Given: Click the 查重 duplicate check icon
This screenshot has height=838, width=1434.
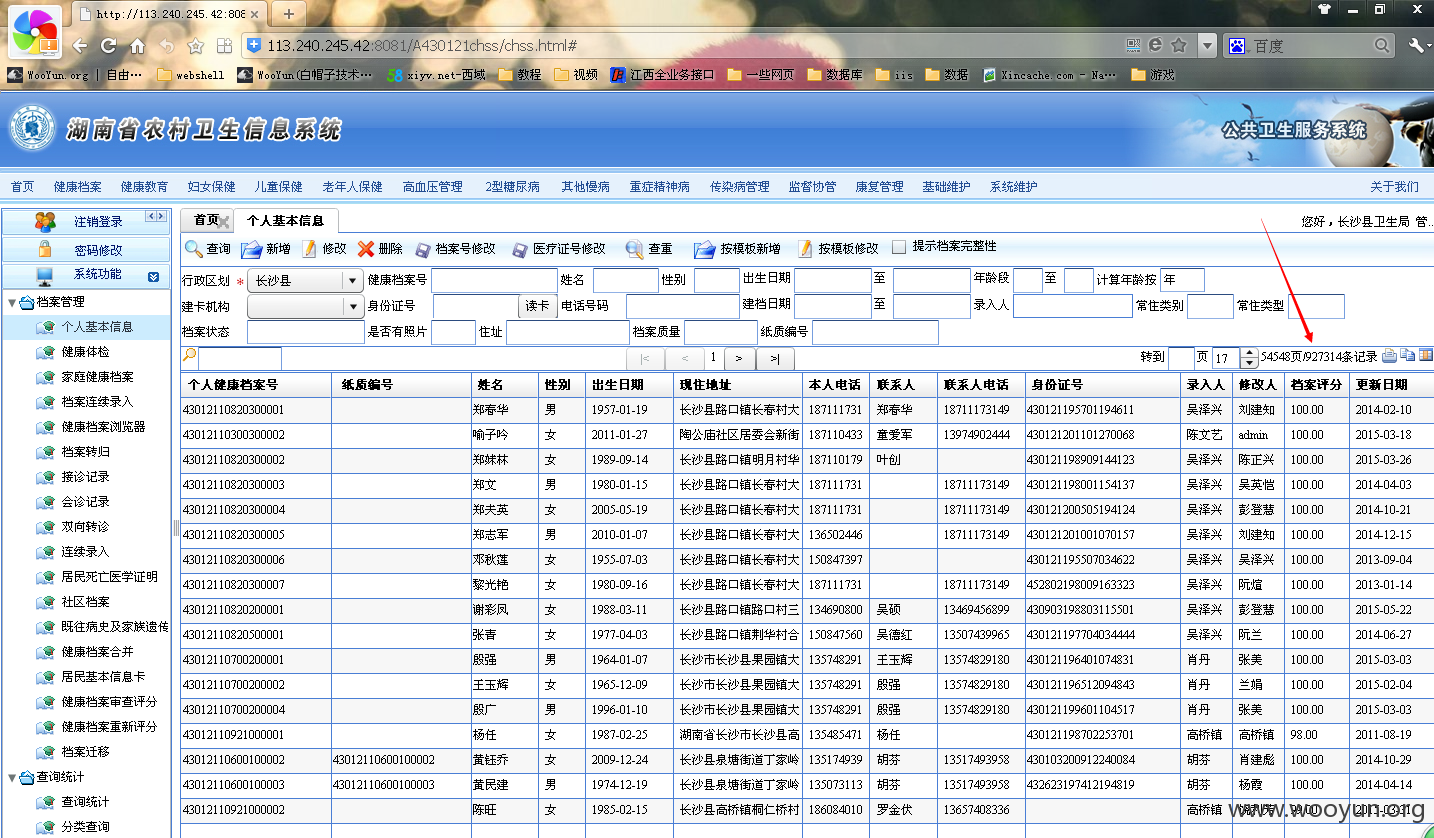Looking at the screenshot, I should [x=634, y=249].
